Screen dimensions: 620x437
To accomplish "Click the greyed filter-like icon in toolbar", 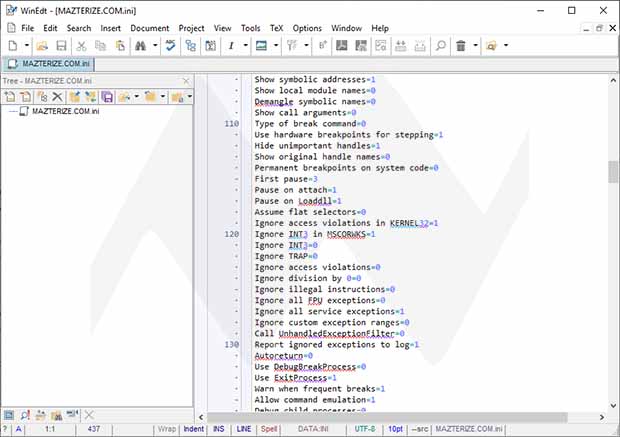I will [292, 45].
